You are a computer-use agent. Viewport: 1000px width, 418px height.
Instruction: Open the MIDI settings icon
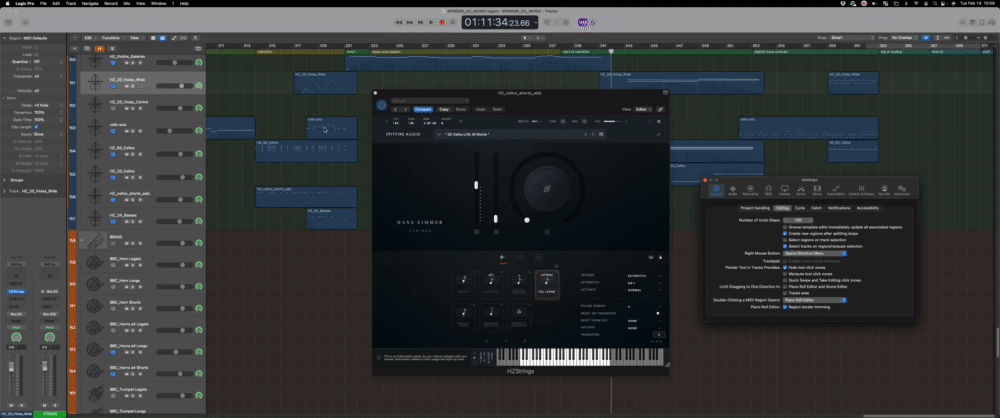[x=768, y=190]
